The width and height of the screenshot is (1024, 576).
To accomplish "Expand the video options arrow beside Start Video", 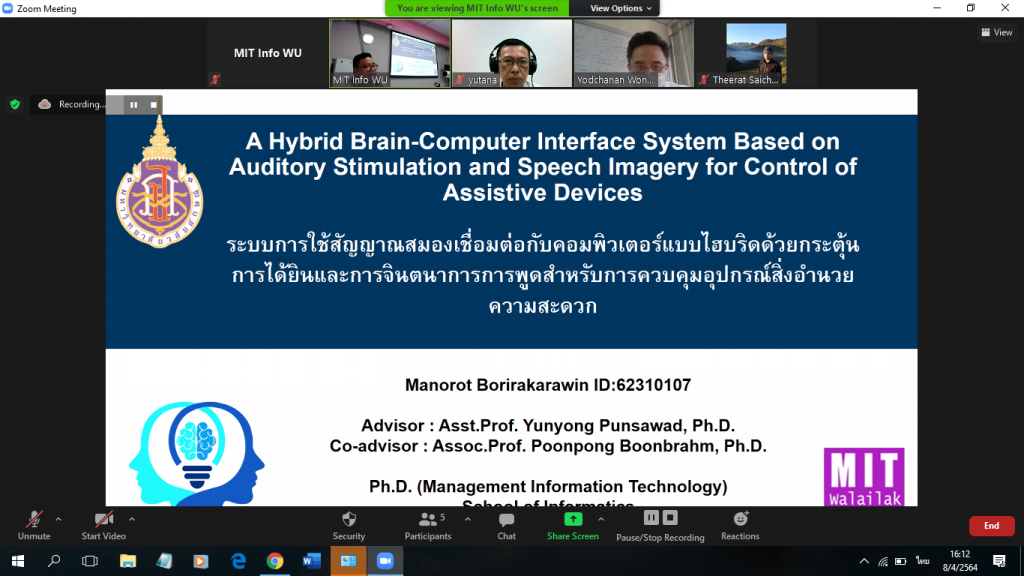I will (132, 519).
